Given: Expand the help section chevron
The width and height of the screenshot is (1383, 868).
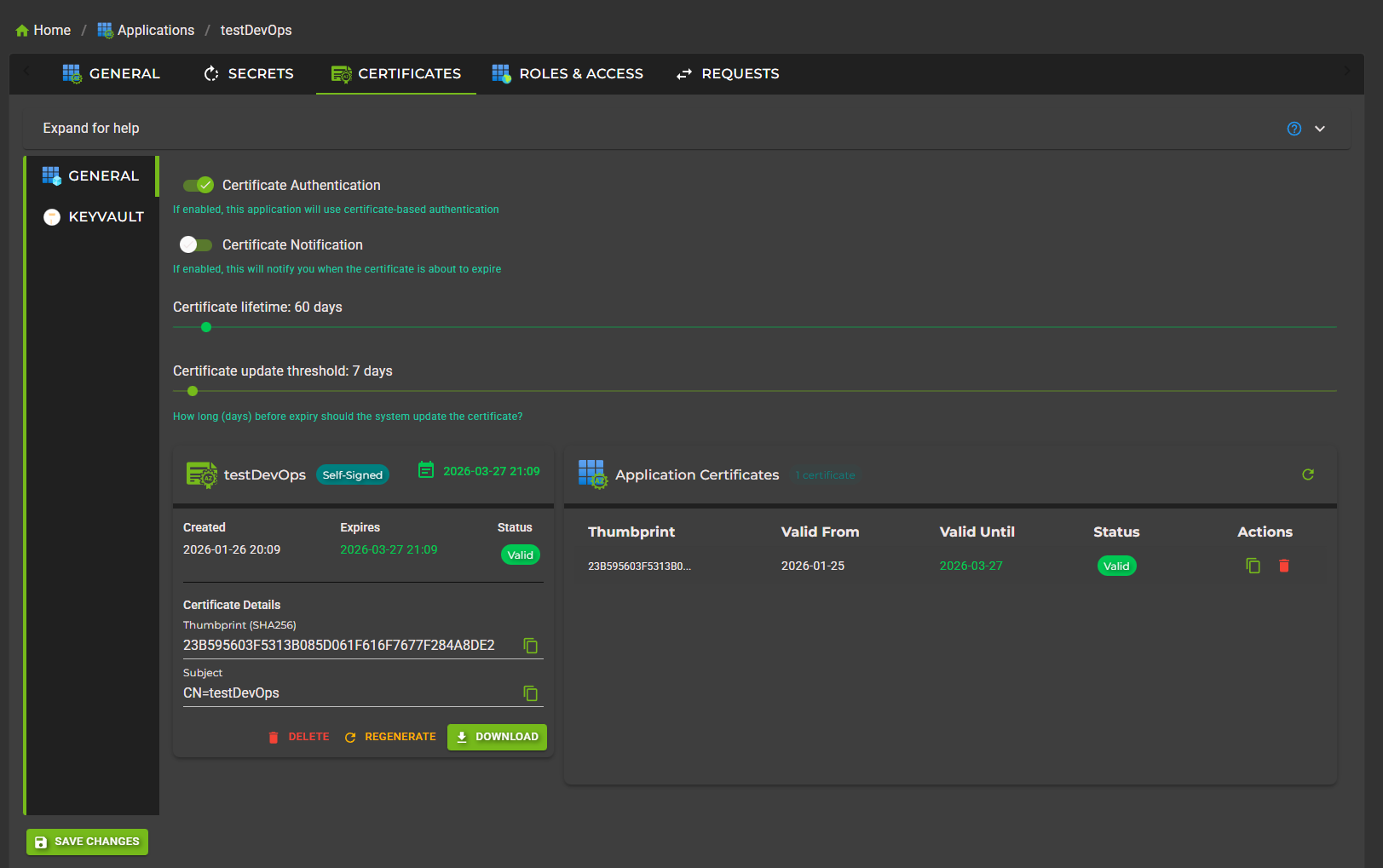Looking at the screenshot, I should coord(1320,129).
